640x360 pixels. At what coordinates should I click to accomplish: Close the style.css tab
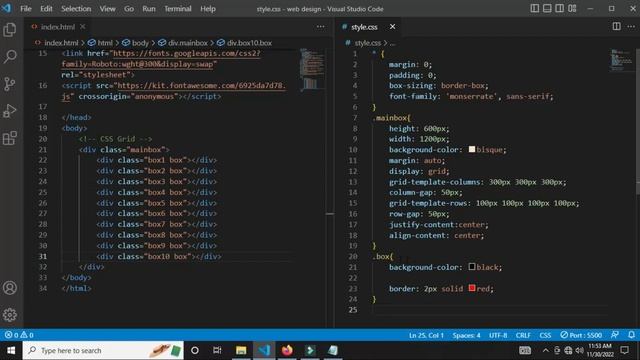click(x=392, y=27)
